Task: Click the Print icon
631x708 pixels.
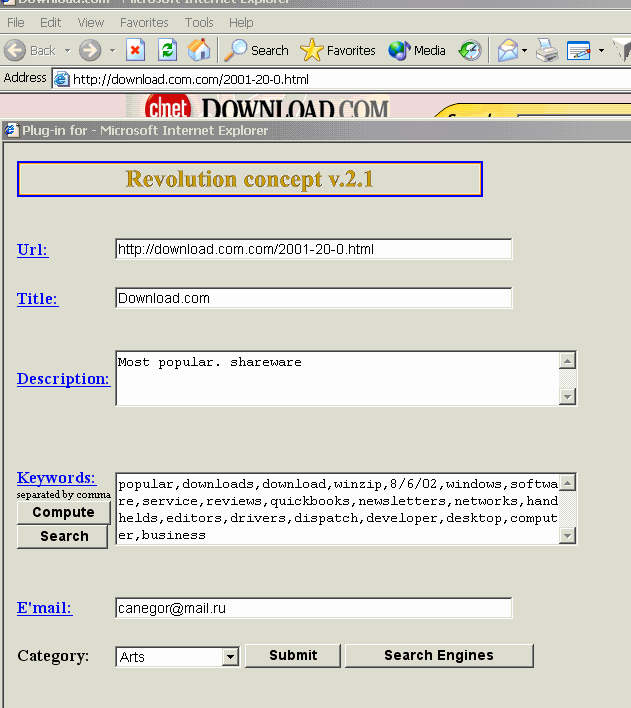Action: coord(547,50)
